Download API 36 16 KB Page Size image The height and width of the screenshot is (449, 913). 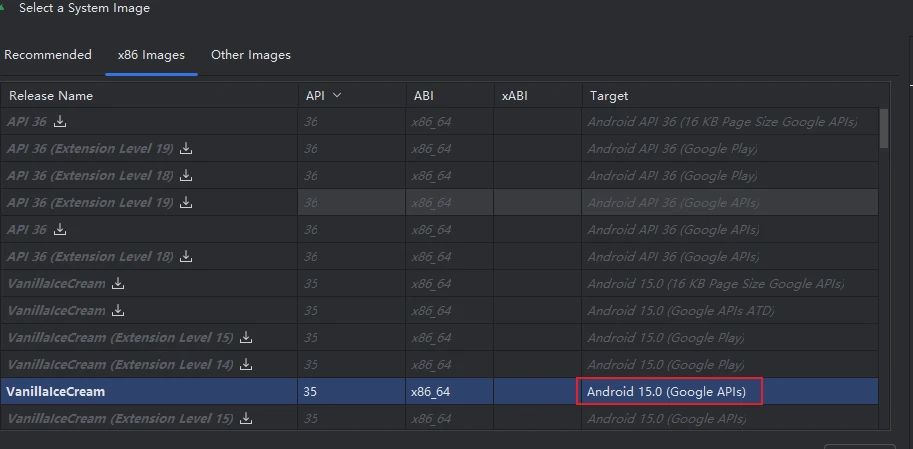coord(60,122)
